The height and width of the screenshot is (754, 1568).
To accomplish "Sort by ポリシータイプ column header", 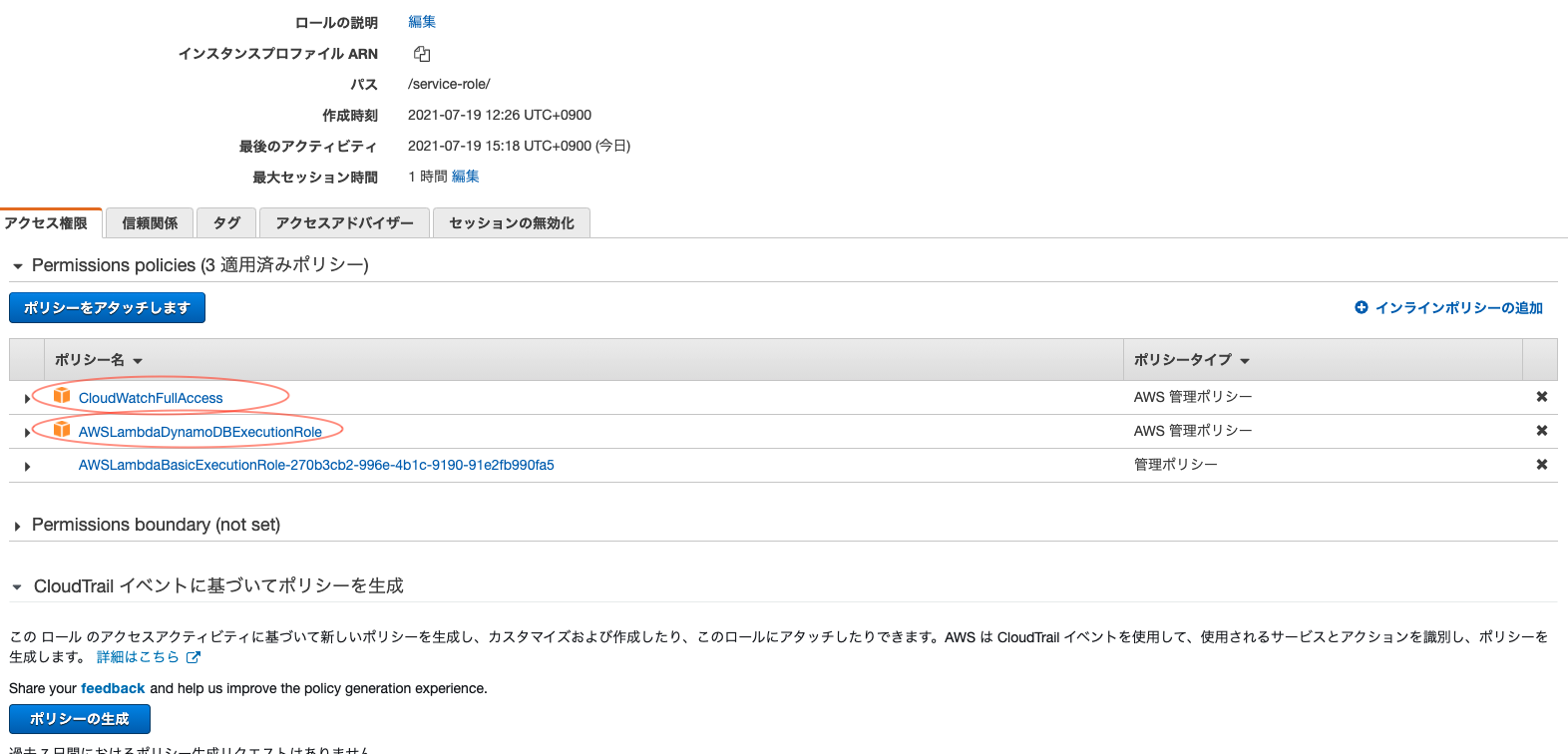I will [x=1192, y=360].
